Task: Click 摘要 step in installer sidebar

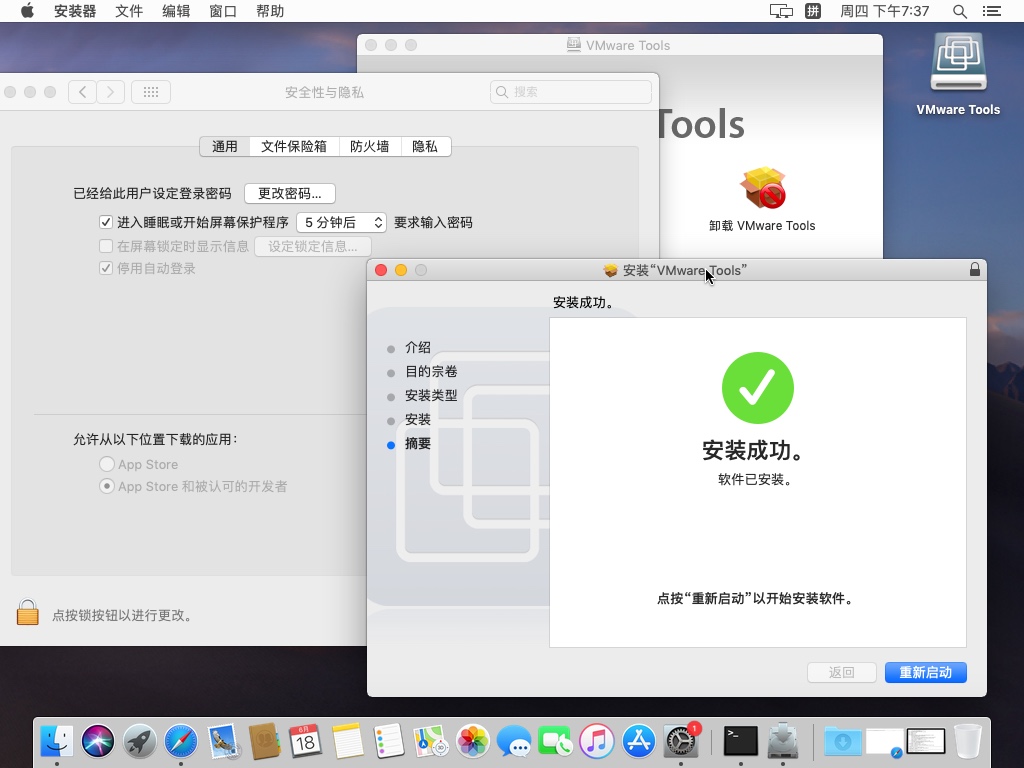Action: (417, 443)
